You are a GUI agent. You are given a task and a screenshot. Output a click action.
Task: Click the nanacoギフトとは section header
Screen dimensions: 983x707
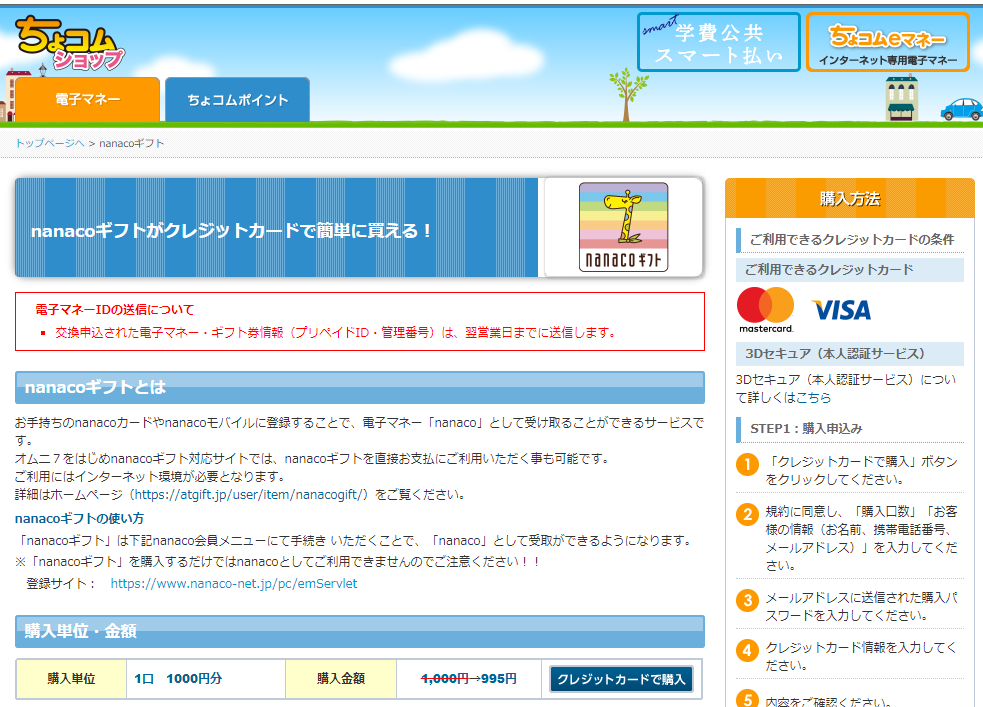360,387
